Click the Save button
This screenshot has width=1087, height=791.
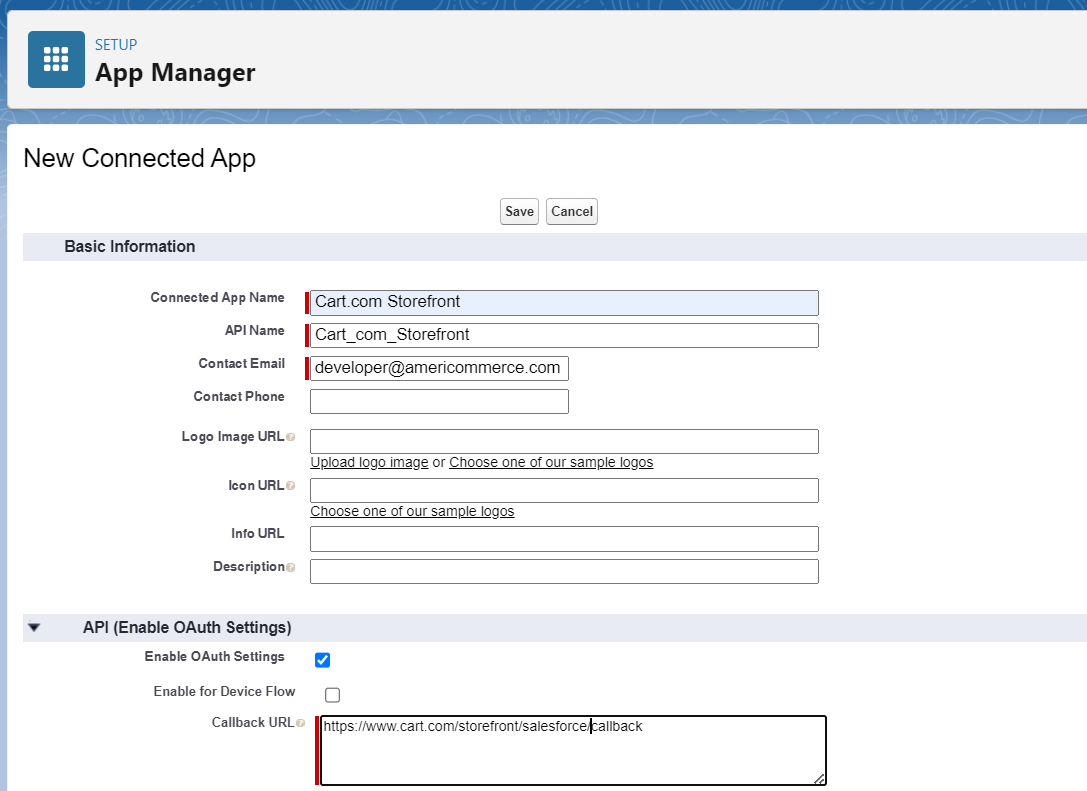519,211
